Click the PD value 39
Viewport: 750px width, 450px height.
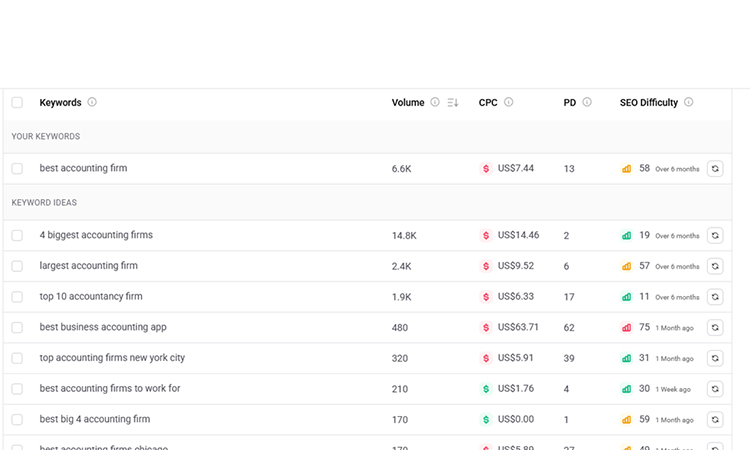coord(569,358)
